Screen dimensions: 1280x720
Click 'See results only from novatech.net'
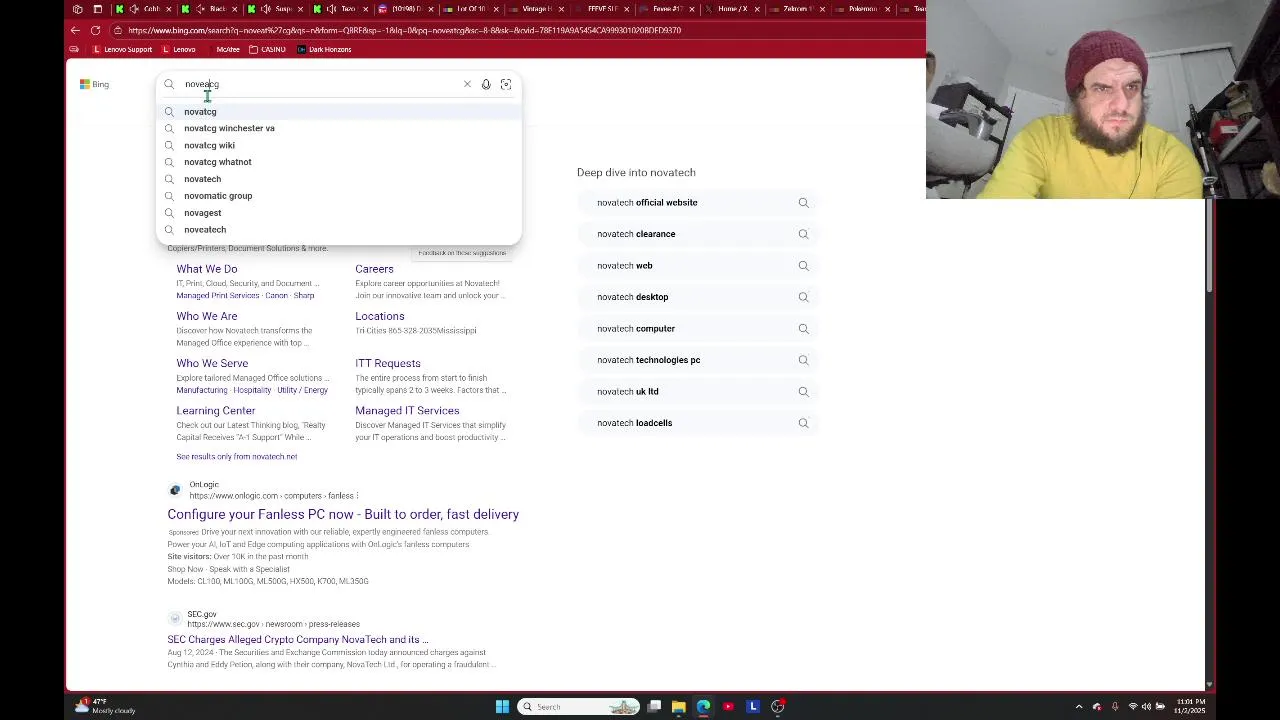point(237,456)
